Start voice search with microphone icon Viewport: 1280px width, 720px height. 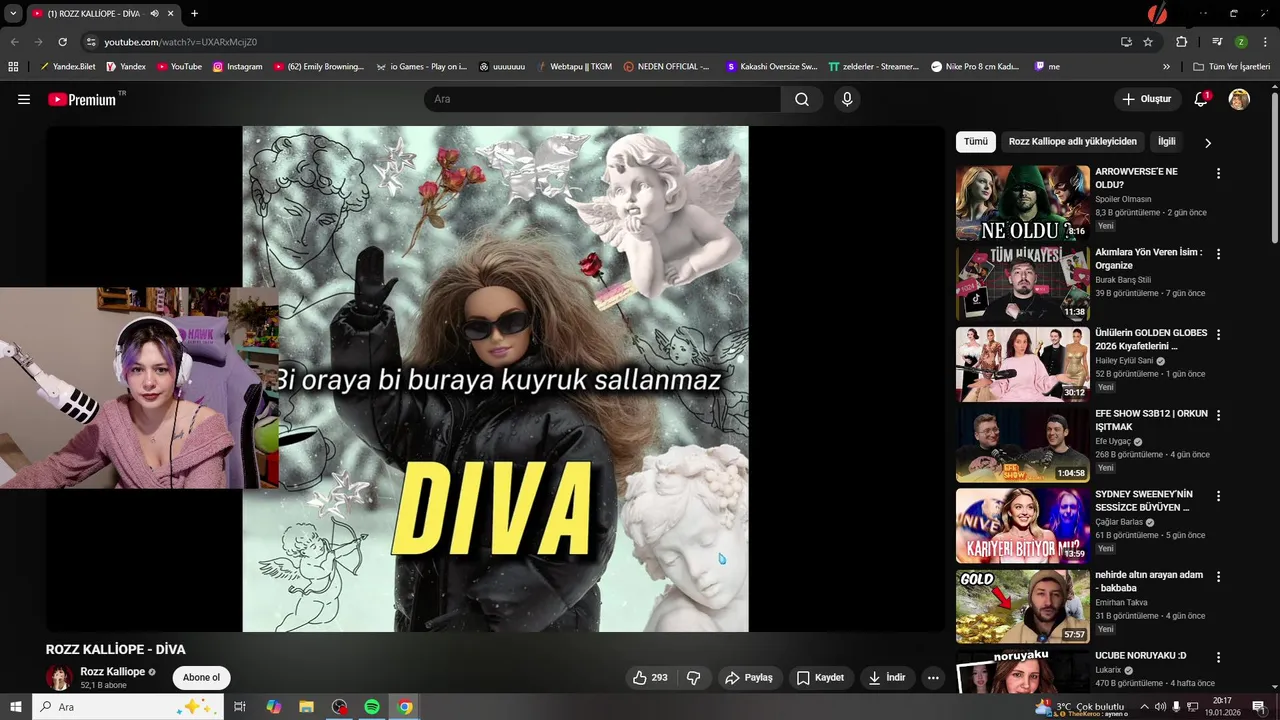coord(847,99)
